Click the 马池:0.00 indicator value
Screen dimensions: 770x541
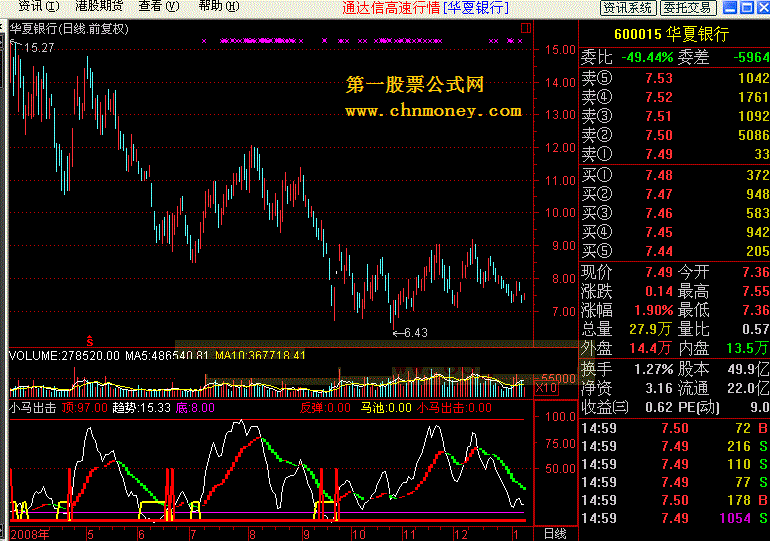click(x=386, y=408)
